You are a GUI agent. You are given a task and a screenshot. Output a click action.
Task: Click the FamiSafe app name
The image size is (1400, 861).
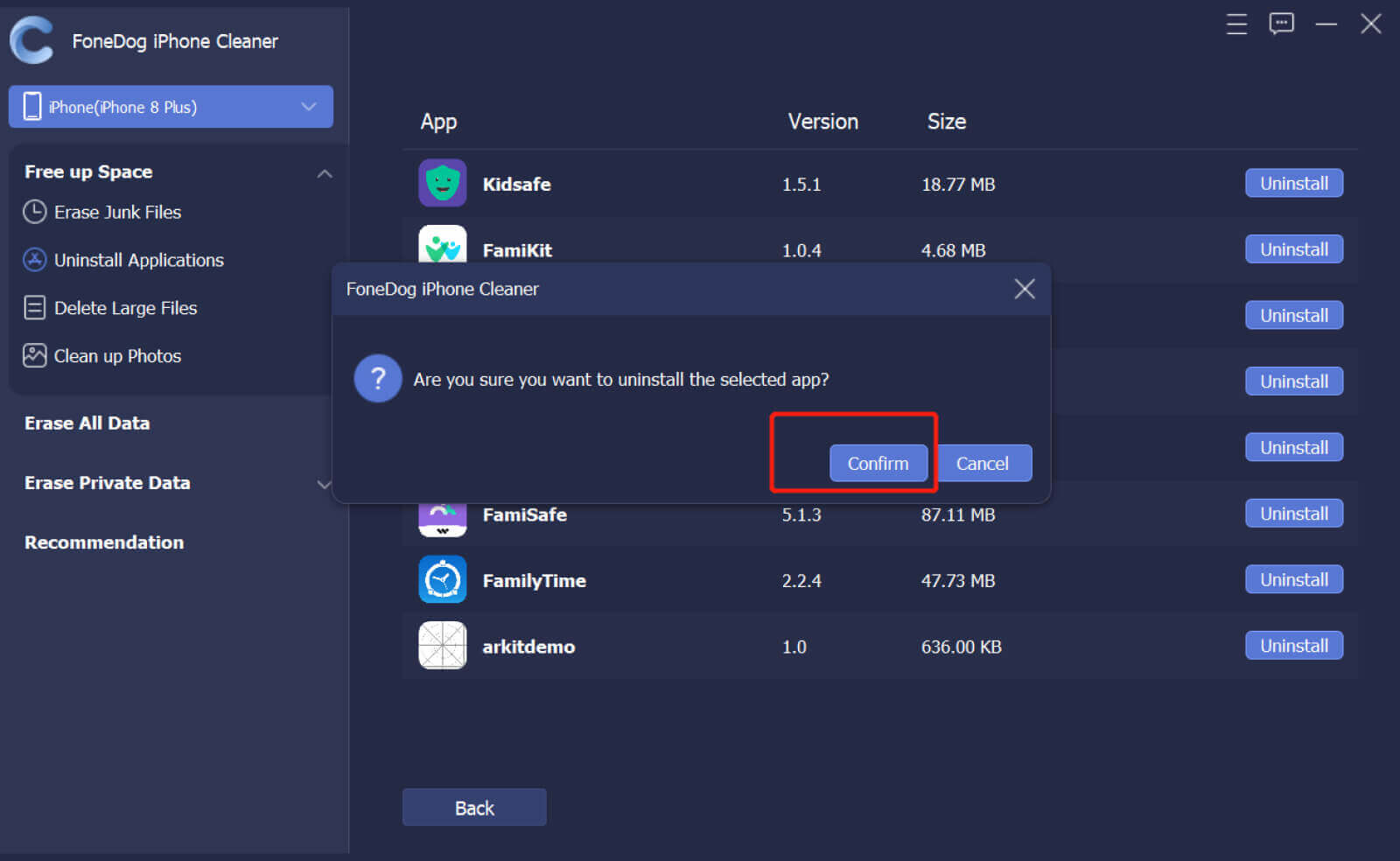tap(524, 514)
